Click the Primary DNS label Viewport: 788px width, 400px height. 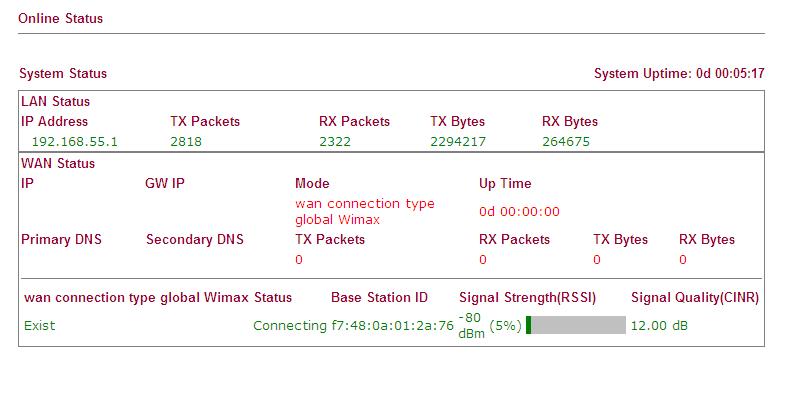(61, 239)
